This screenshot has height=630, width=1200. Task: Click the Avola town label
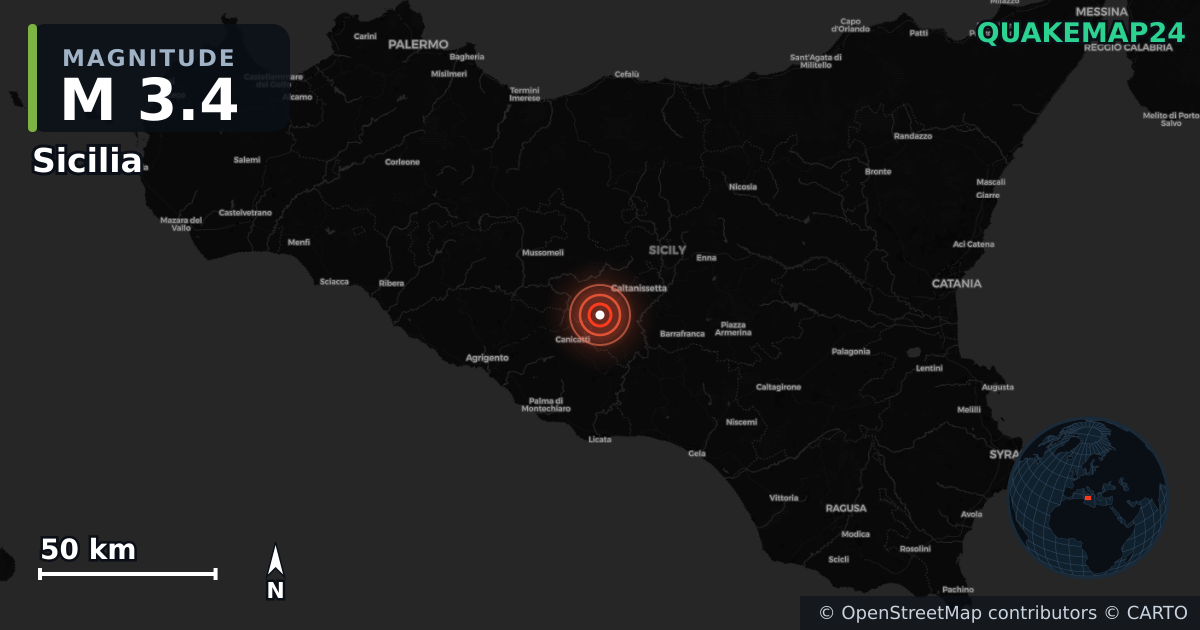(x=972, y=515)
